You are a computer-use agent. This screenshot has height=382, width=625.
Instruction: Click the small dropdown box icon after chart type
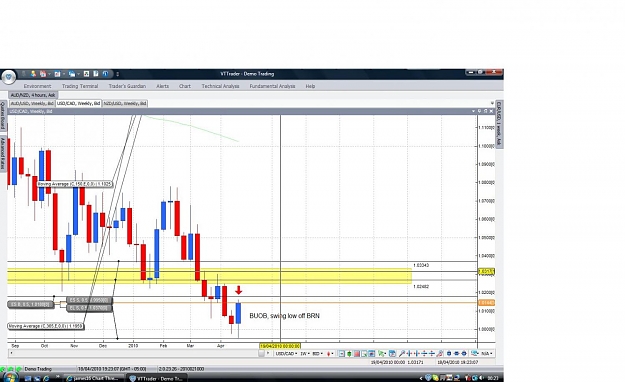[x=342, y=354]
